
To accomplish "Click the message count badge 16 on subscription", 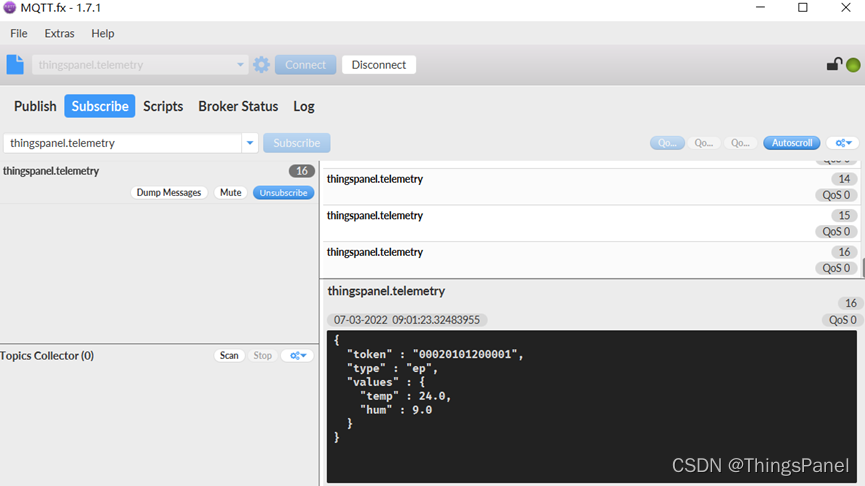I will click(x=302, y=171).
